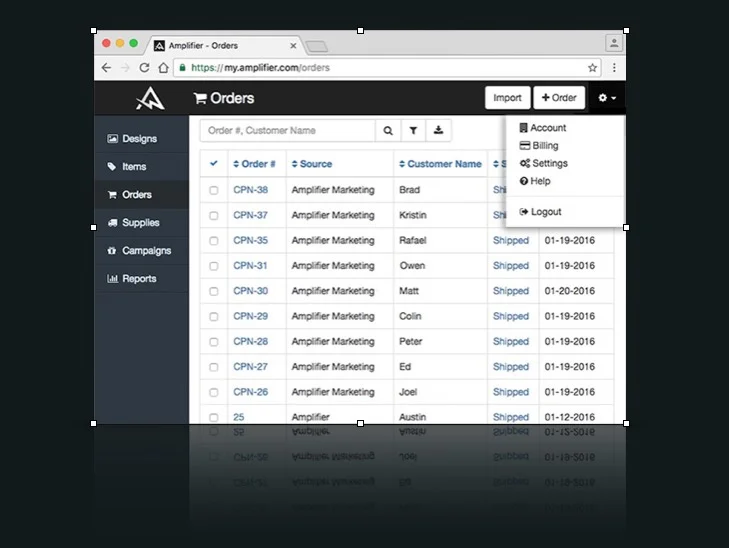Viewport: 729px width, 548px height.
Task: Click customer name Peter
Action: click(x=411, y=341)
